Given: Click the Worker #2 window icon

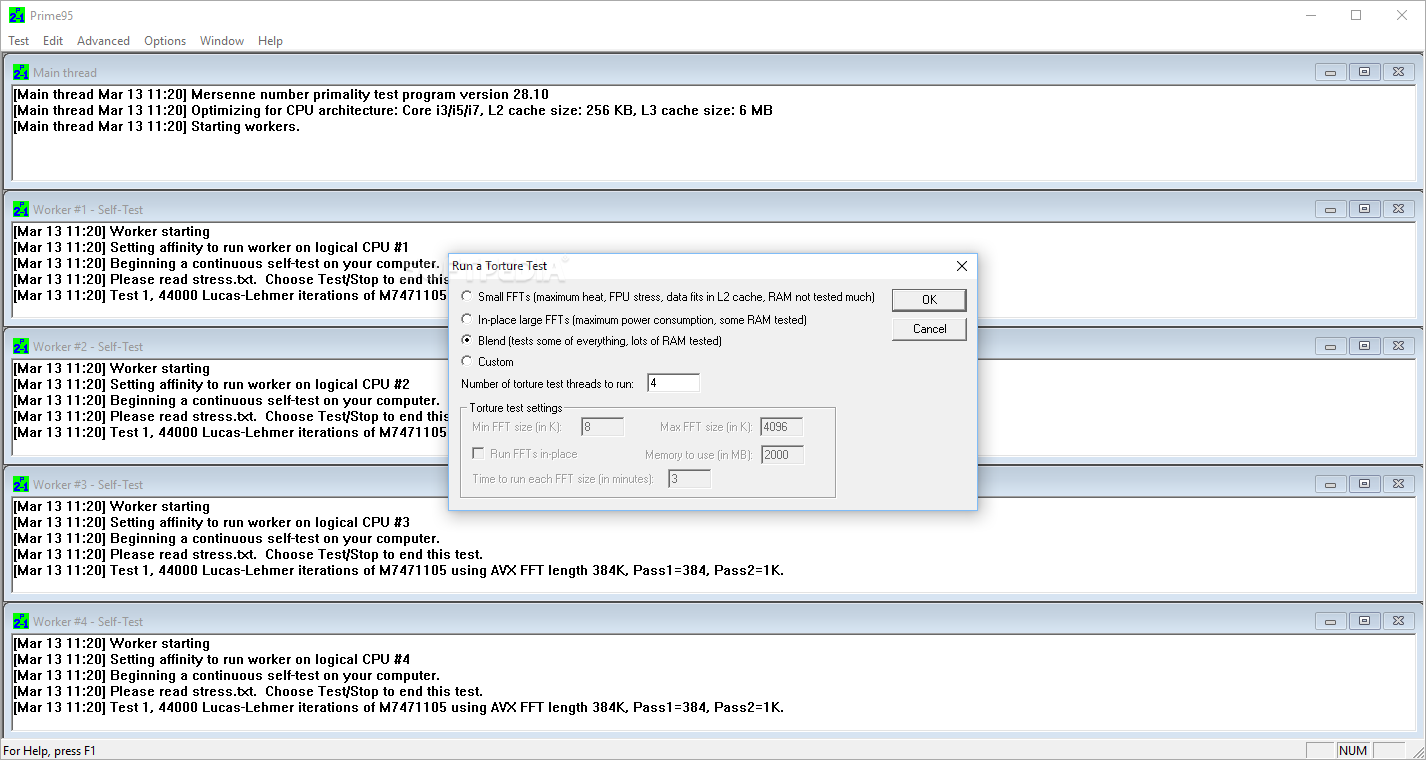Looking at the screenshot, I should [21, 346].
